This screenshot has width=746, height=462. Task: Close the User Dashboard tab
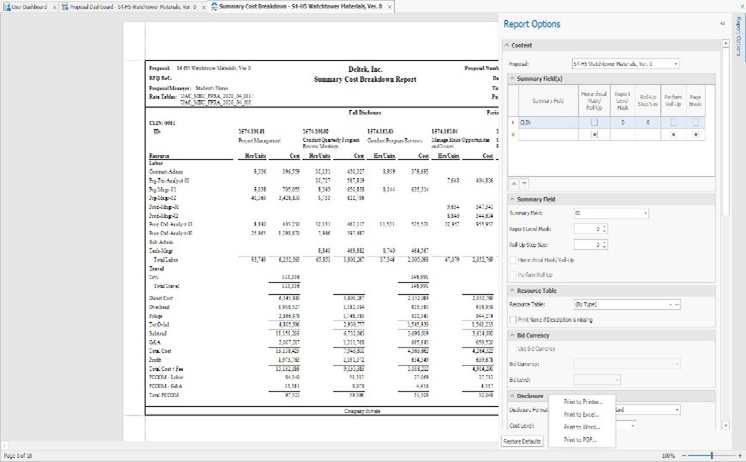tap(54, 7)
